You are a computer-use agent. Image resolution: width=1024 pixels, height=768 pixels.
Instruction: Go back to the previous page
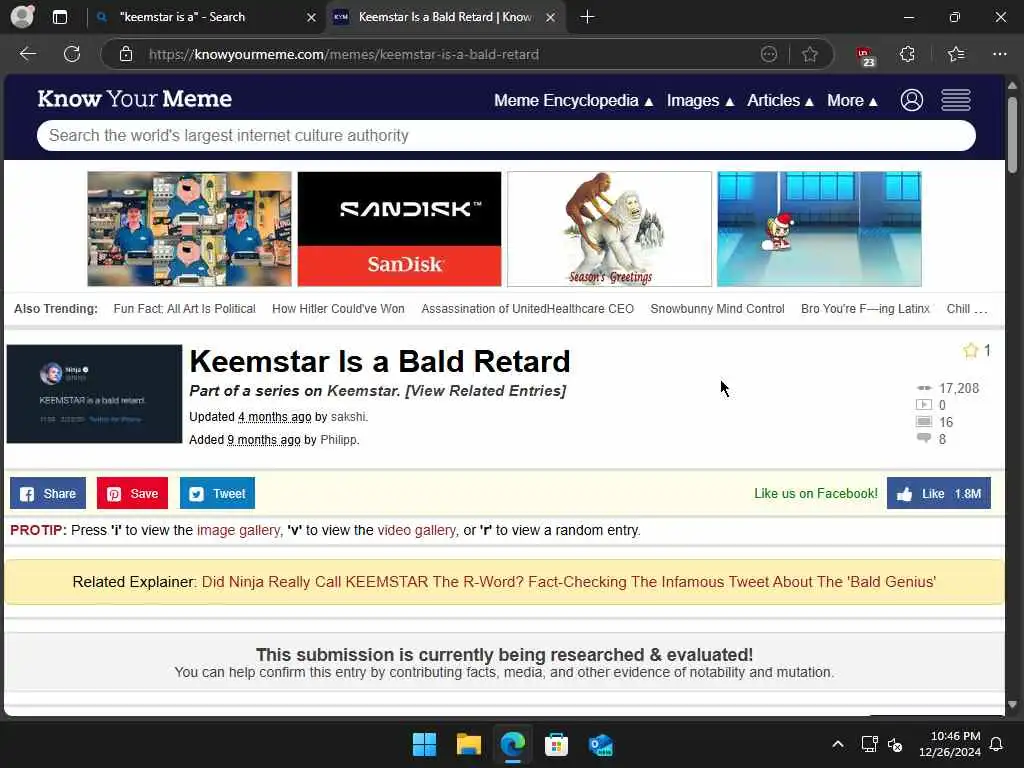[27, 54]
